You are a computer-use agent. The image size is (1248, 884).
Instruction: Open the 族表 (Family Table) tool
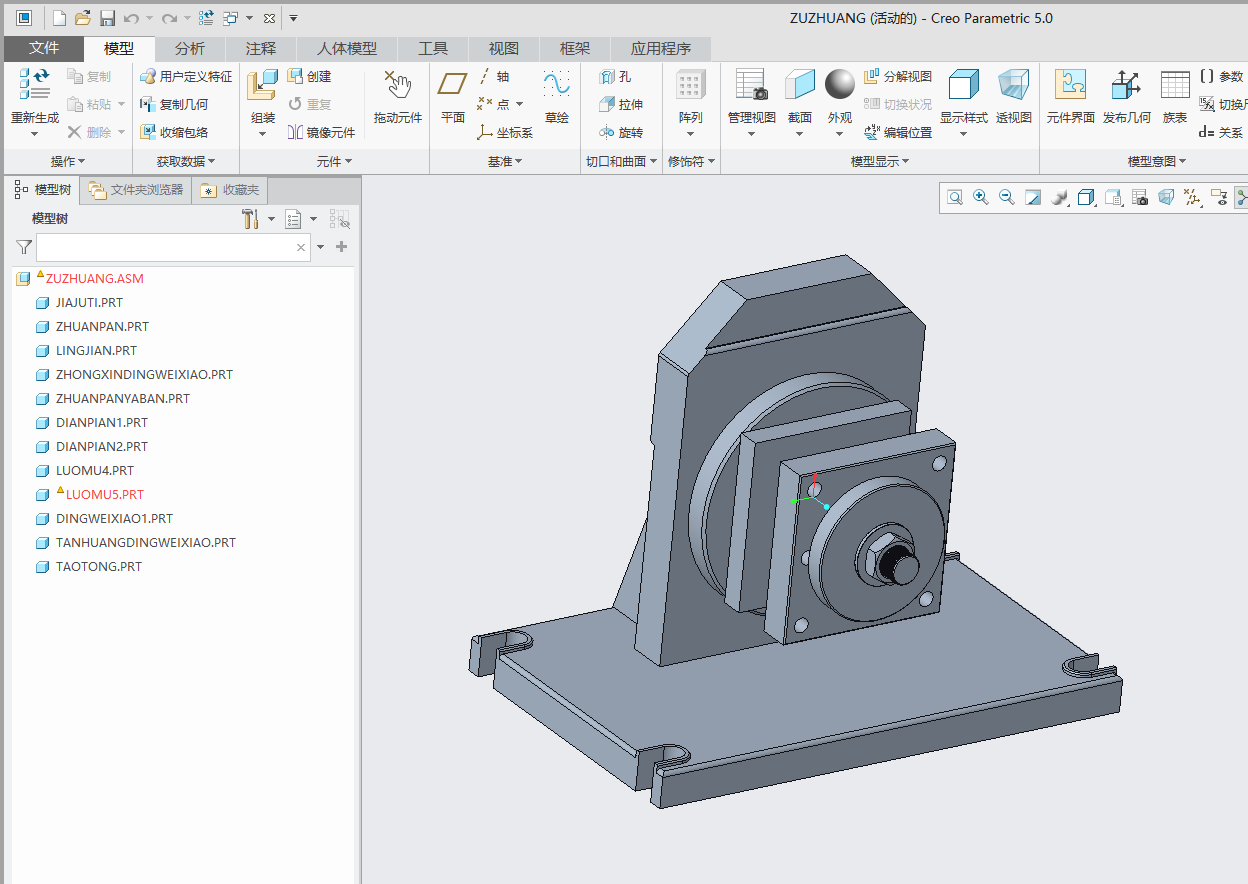(x=1175, y=97)
